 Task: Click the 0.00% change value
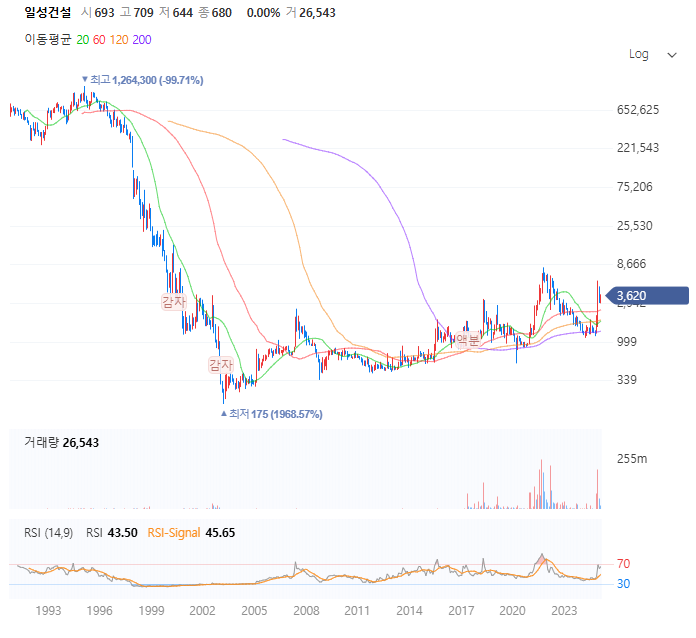click(264, 12)
